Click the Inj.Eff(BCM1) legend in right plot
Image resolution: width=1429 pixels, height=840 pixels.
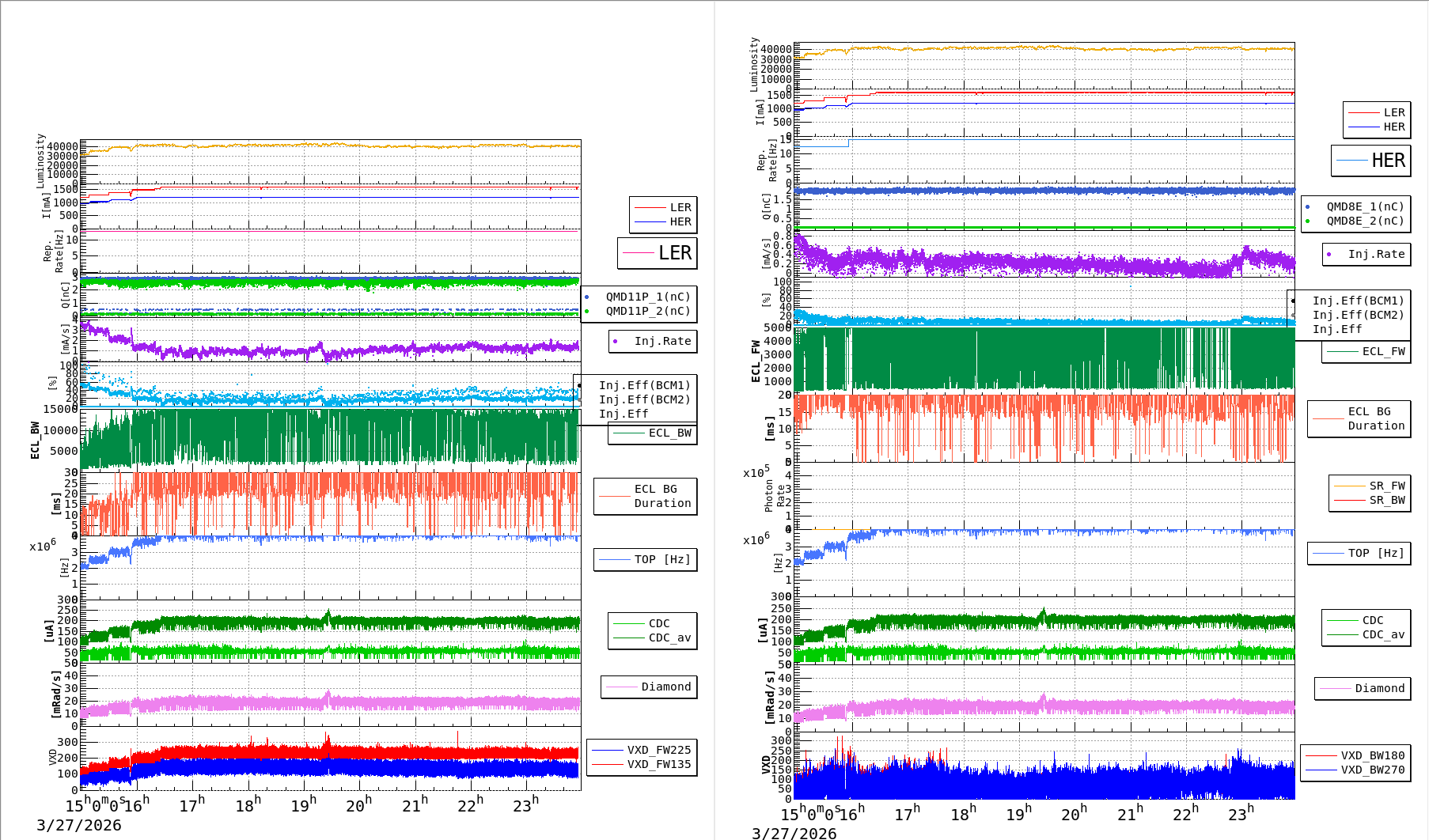point(1357,301)
